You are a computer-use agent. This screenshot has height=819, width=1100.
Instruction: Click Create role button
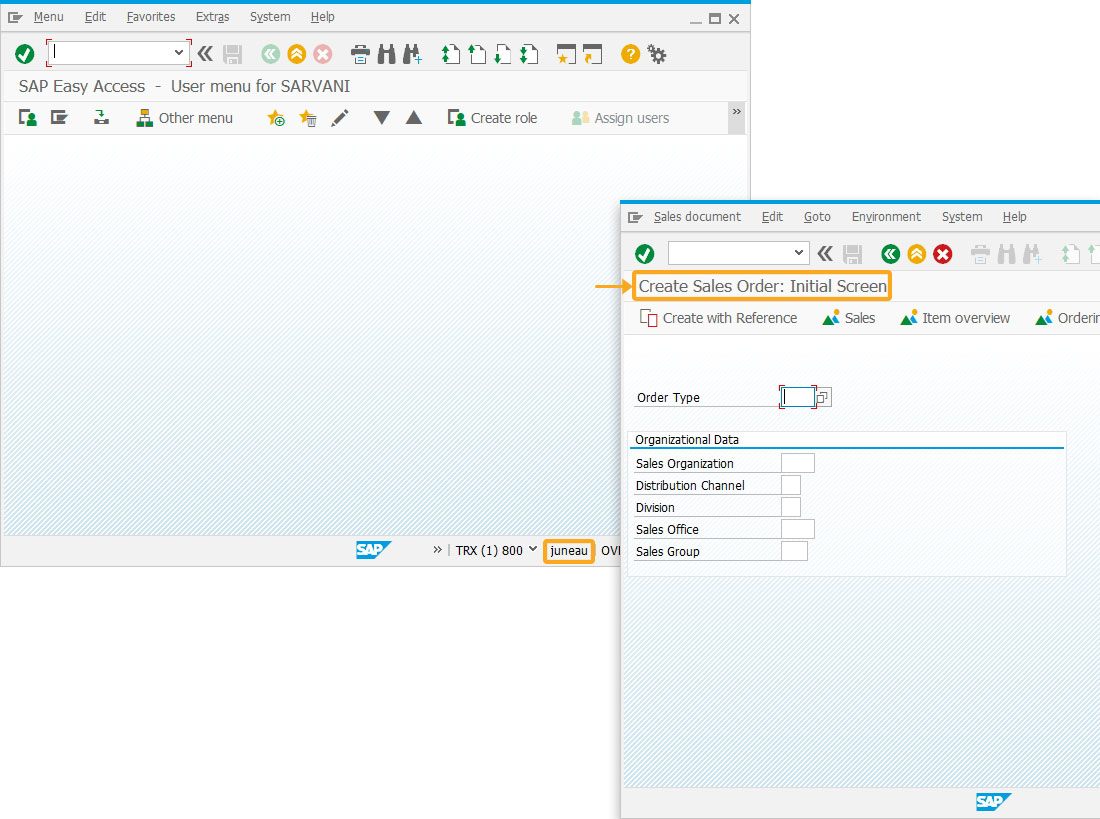point(492,118)
